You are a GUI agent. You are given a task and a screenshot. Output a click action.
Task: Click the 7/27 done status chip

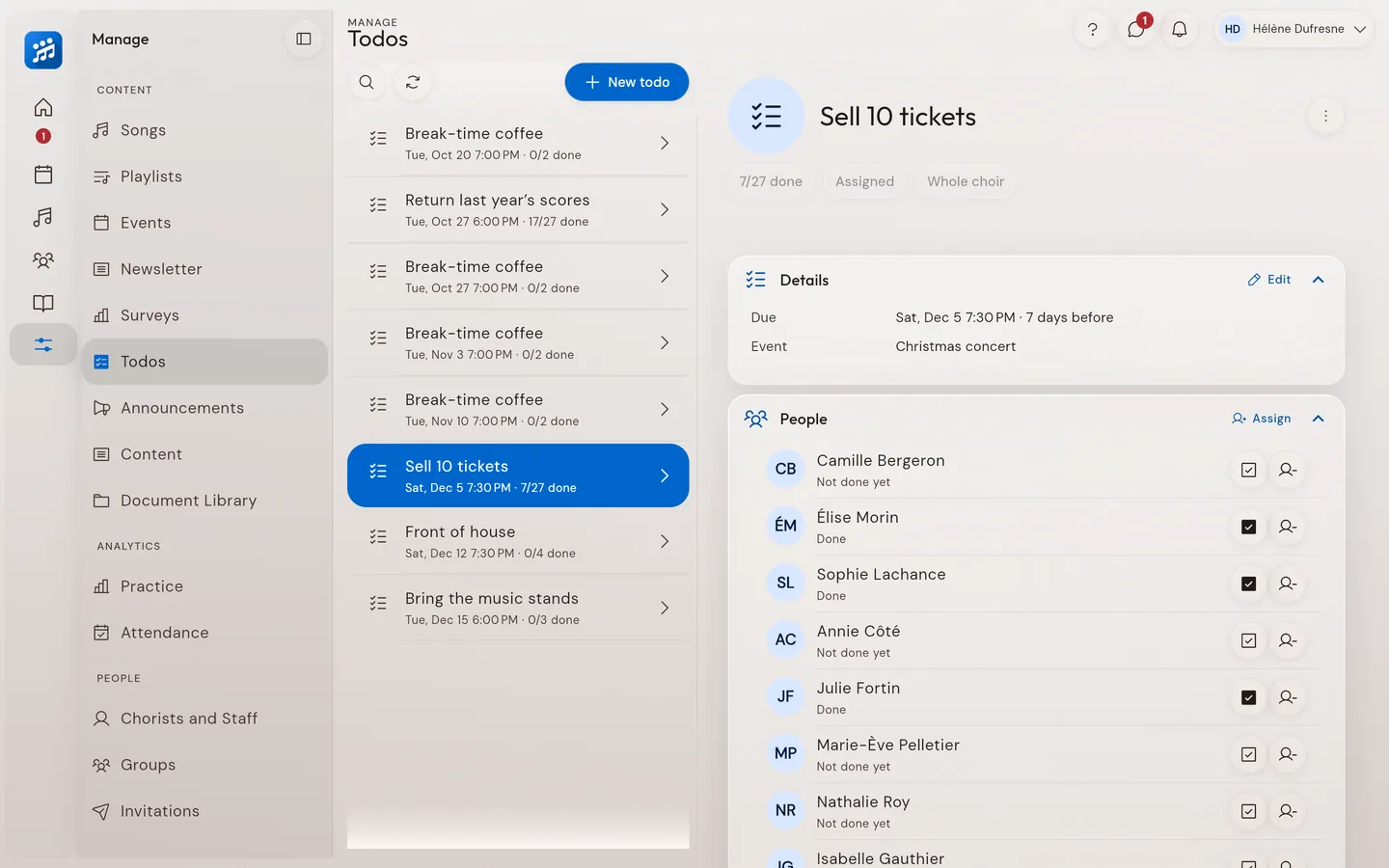pyautogui.click(x=771, y=181)
